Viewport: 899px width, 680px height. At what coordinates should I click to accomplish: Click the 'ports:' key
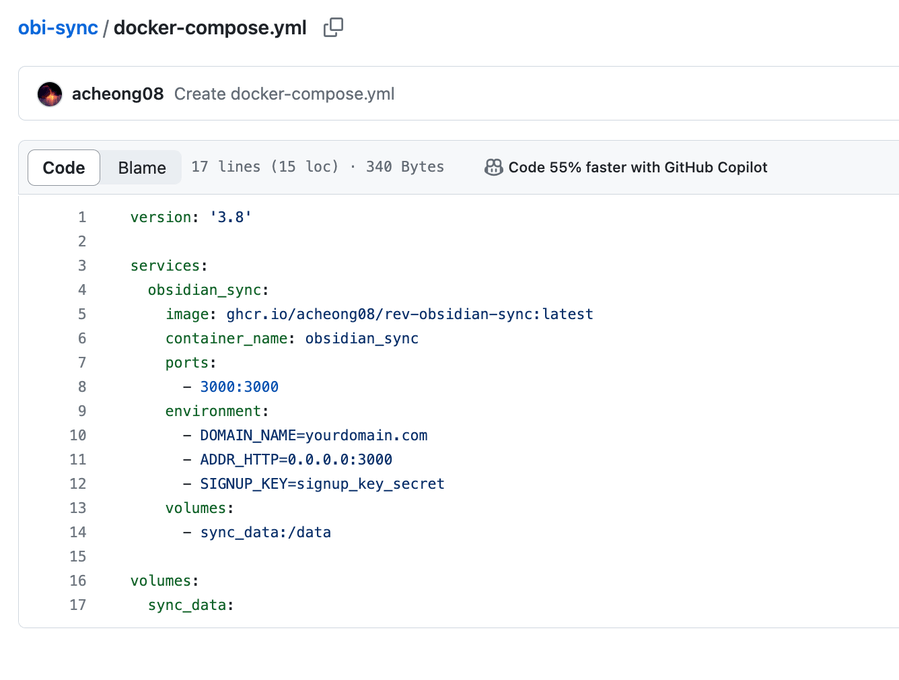point(190,362)
